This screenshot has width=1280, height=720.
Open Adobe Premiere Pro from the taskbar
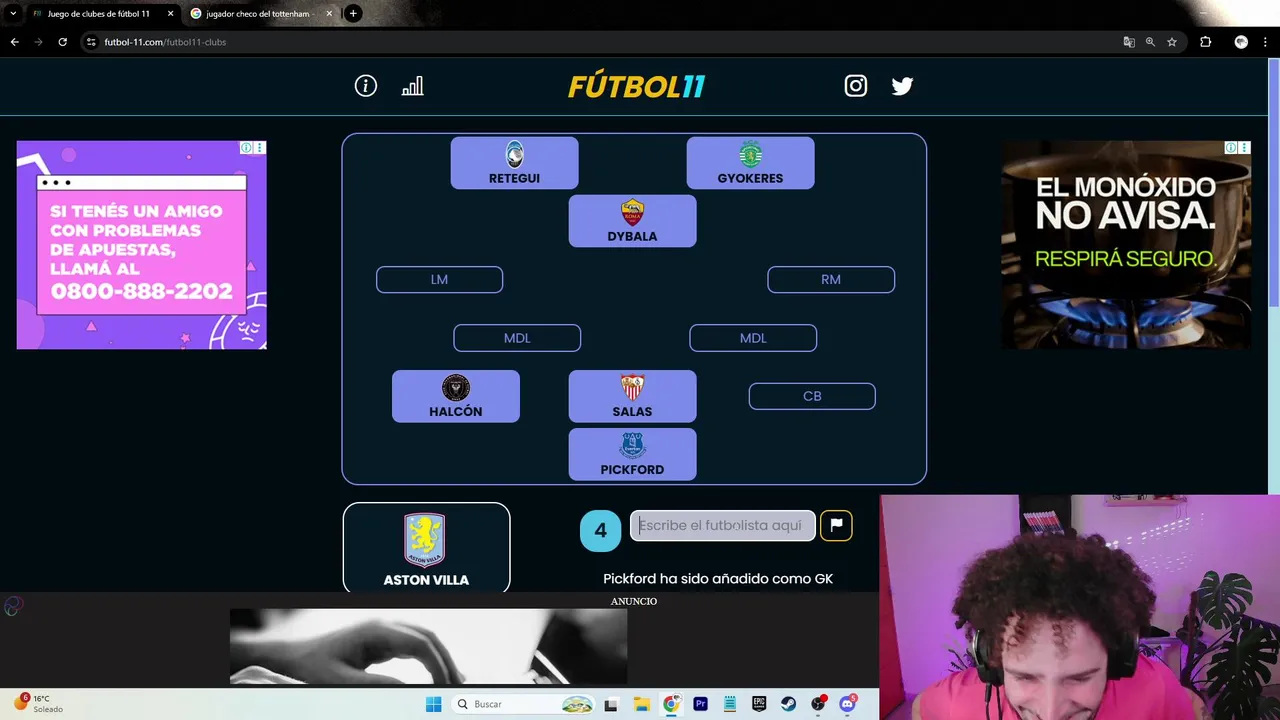pos(700,704)
